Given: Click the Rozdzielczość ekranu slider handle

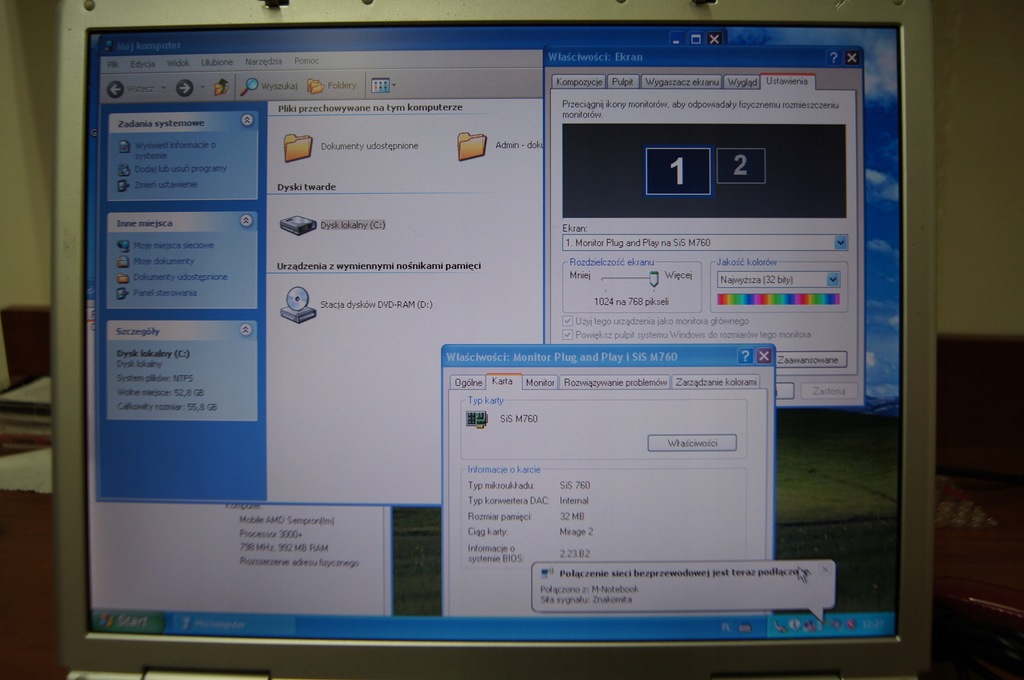Looking at the screenshot, I should (x=654, y=279).
